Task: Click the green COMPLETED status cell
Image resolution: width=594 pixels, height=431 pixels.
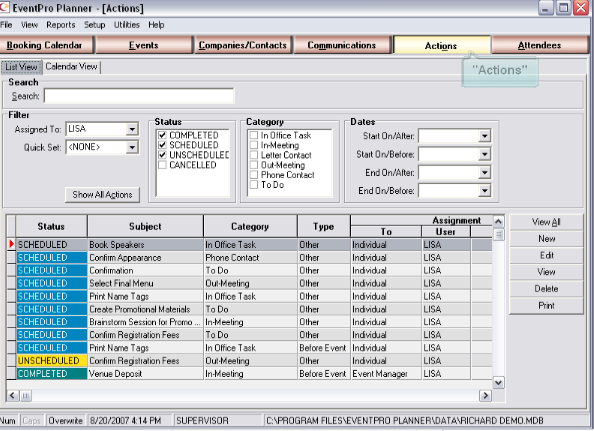Action: point(52,373)
